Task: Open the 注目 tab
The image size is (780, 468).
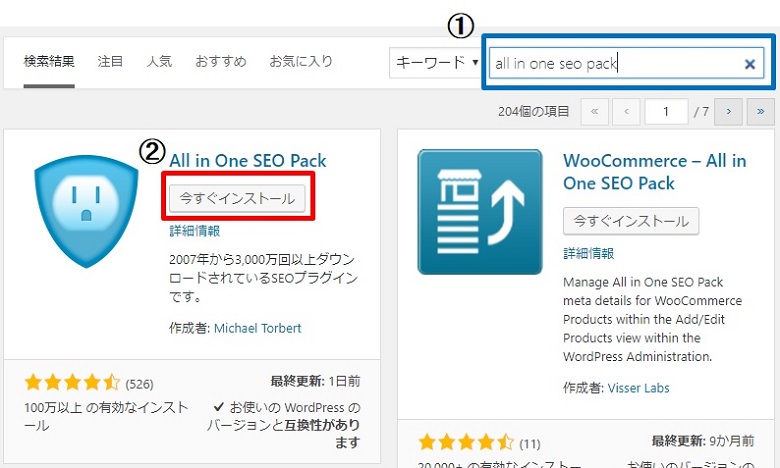Action: pos(110,62)
